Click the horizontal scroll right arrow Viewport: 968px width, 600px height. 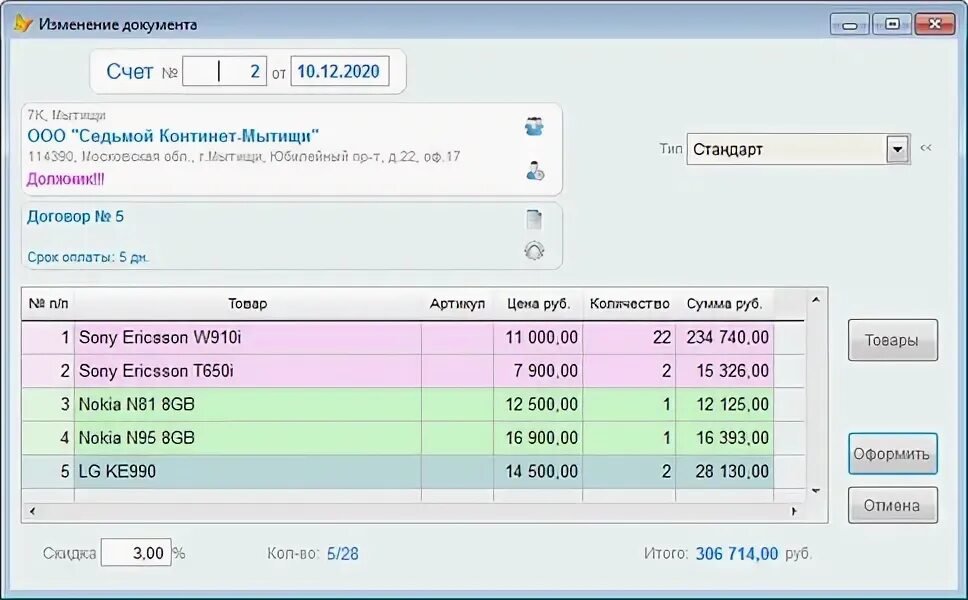click(x=795, y=511)
